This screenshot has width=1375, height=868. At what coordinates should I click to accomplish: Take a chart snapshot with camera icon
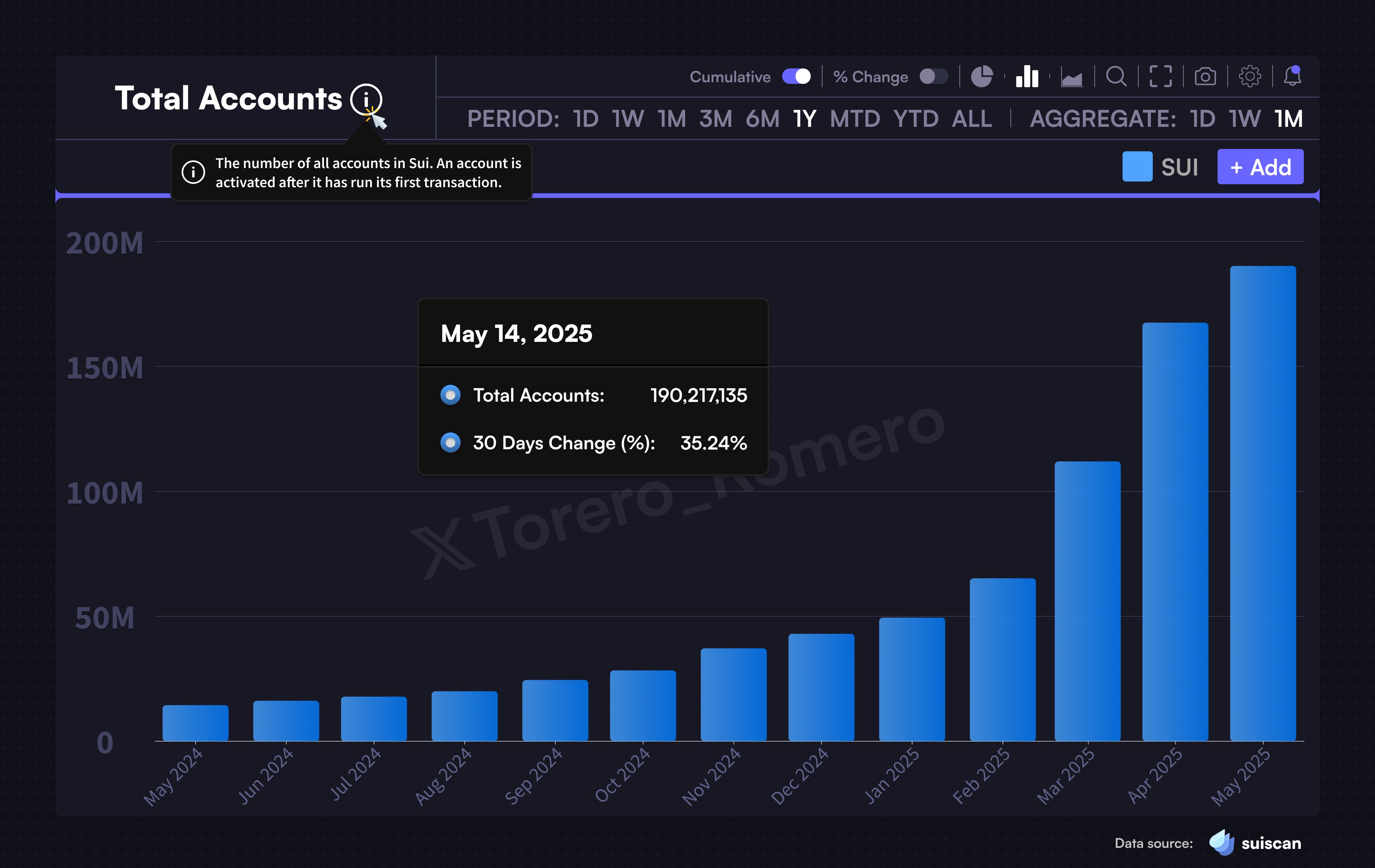(x=1205, y=76)
